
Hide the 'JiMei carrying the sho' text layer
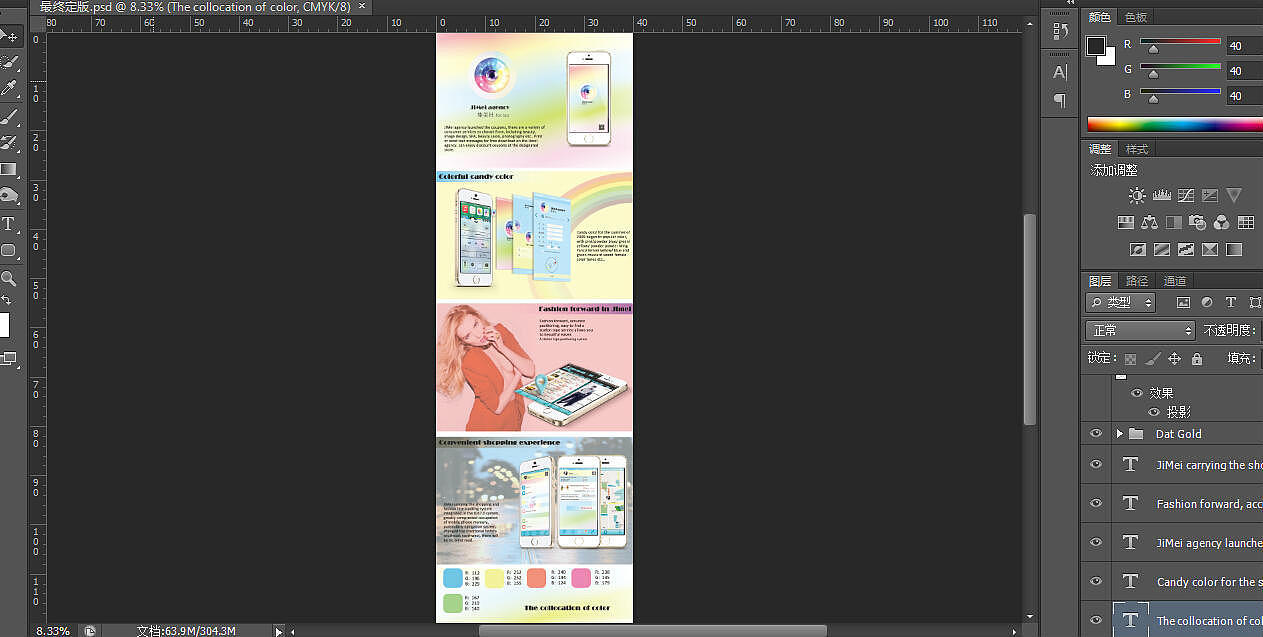tap(1096, 464)
